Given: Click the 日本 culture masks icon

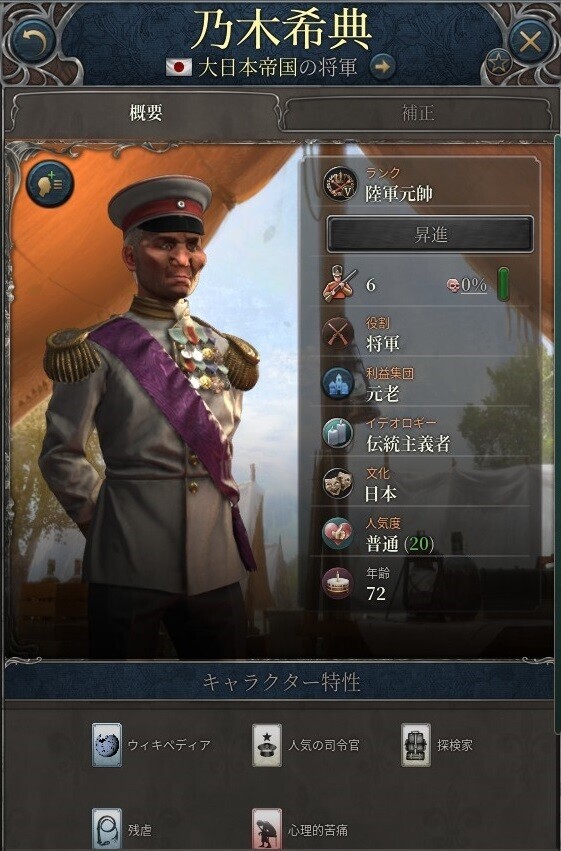Looking at the screenshot, I should click(338, 483).
